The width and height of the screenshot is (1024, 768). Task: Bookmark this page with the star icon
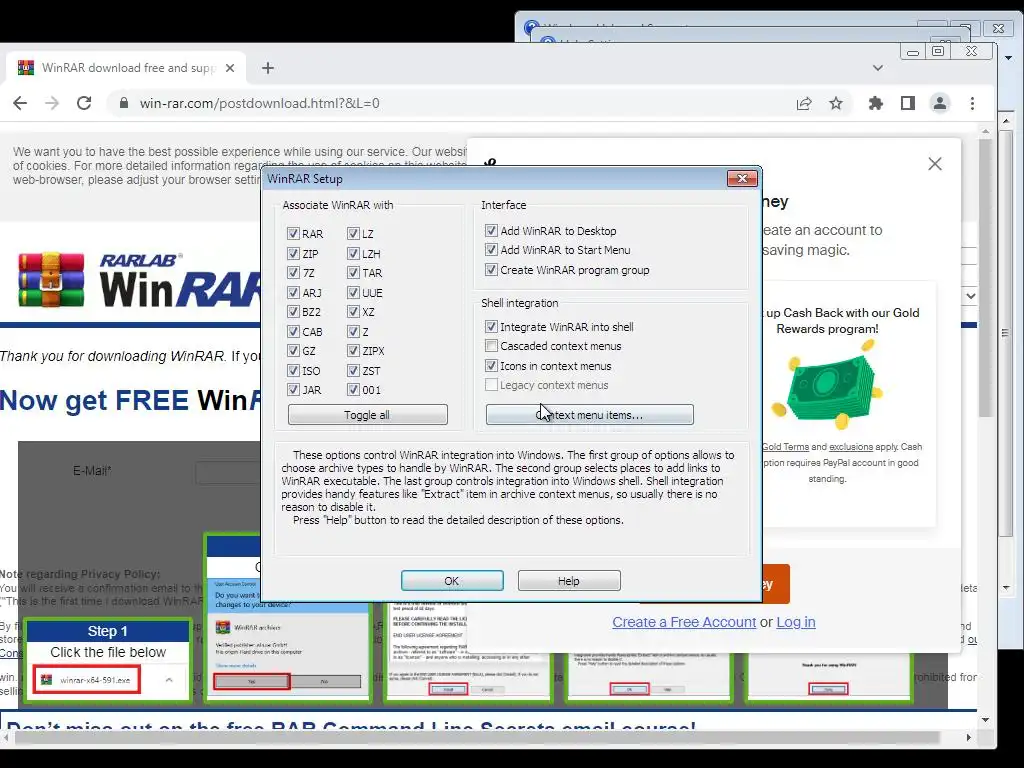coord(836,103)
